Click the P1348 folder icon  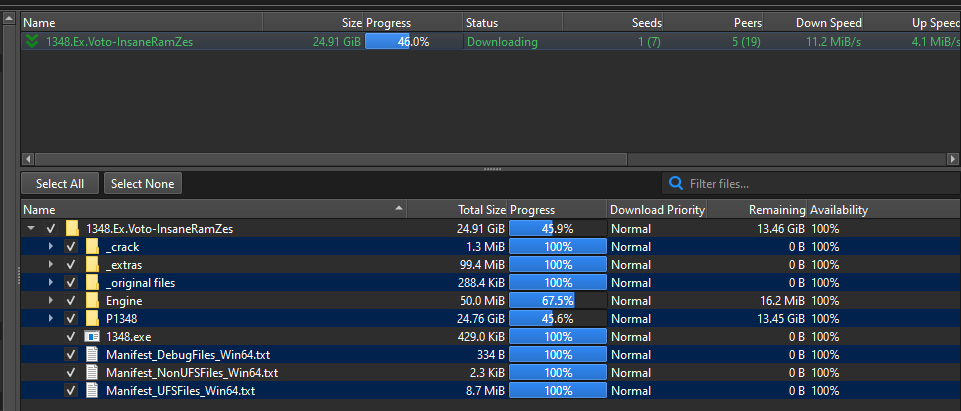92,318
